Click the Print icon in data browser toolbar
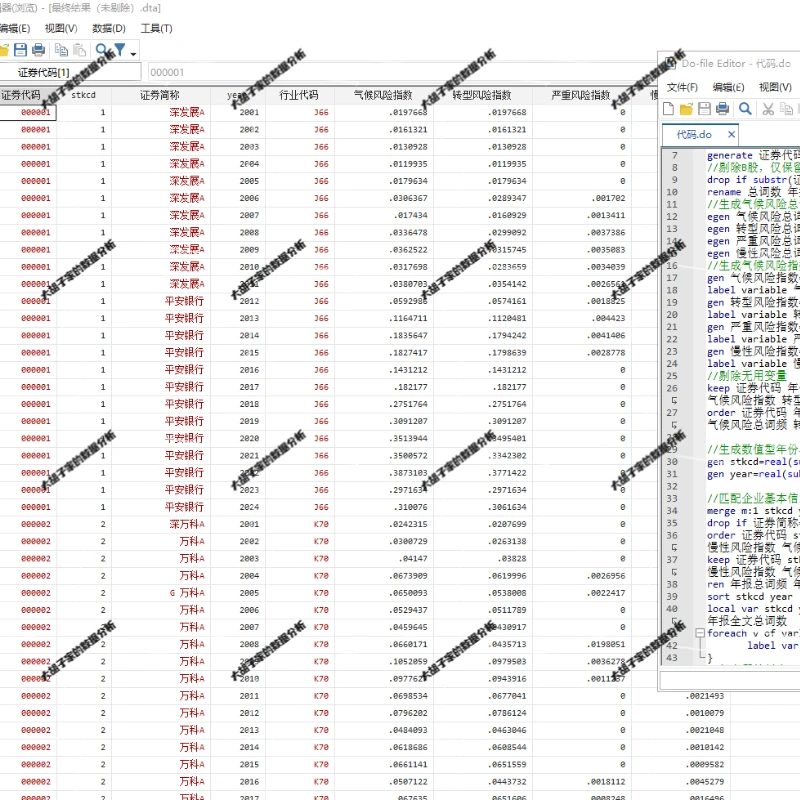Viewport: 800px width, 800px height. tap(38, 49)
